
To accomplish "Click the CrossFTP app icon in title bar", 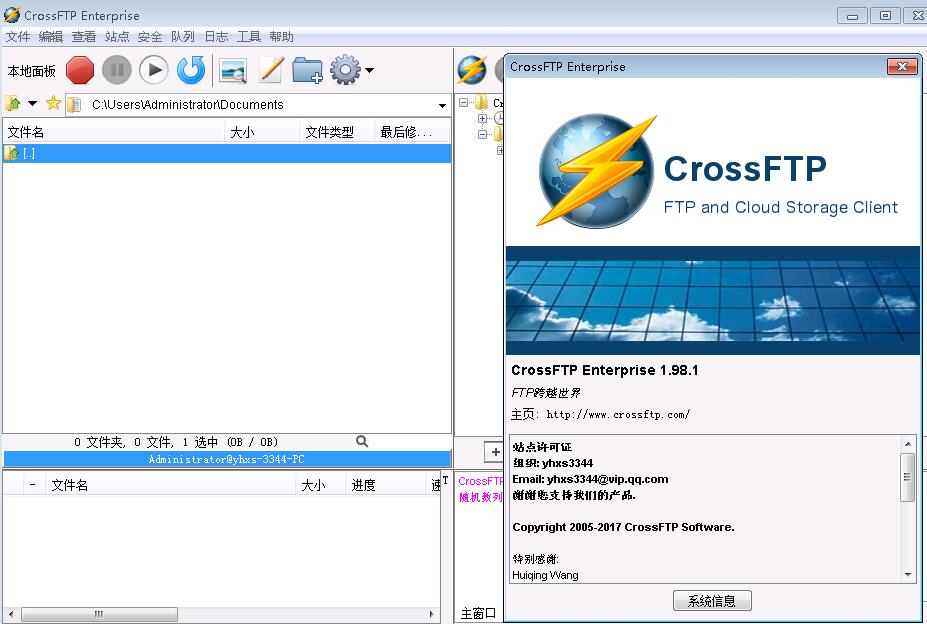I will point(11,15).
